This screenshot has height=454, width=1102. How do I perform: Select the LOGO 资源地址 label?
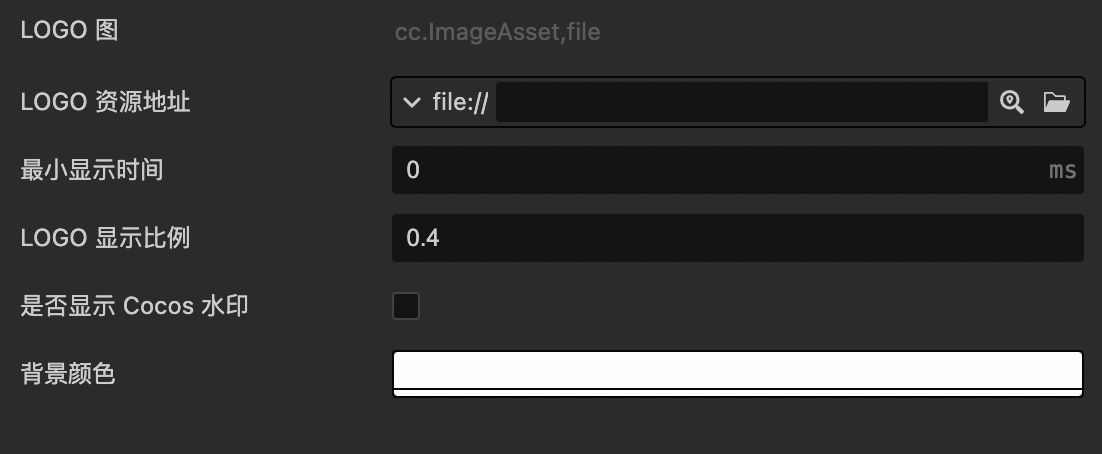click(105, 102)
